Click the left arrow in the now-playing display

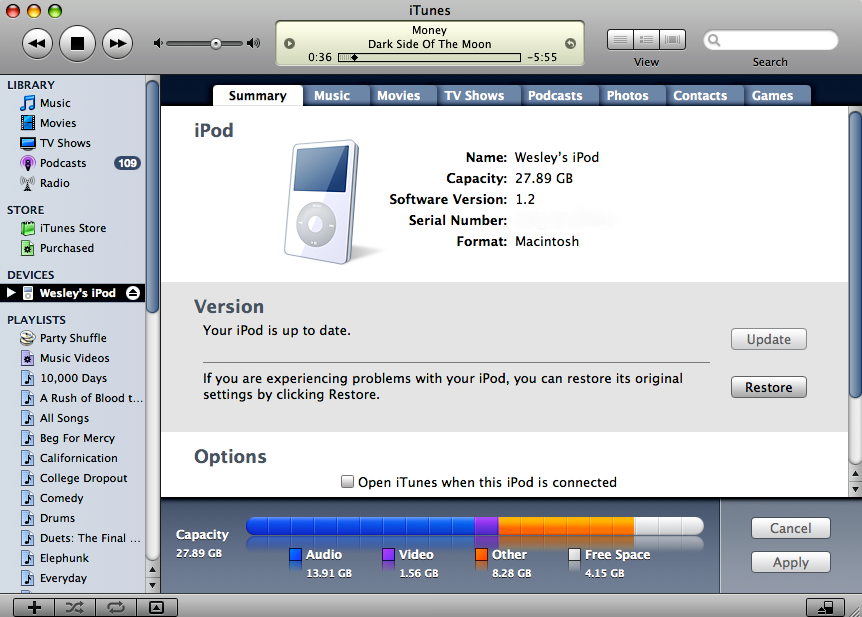point(289,43)
